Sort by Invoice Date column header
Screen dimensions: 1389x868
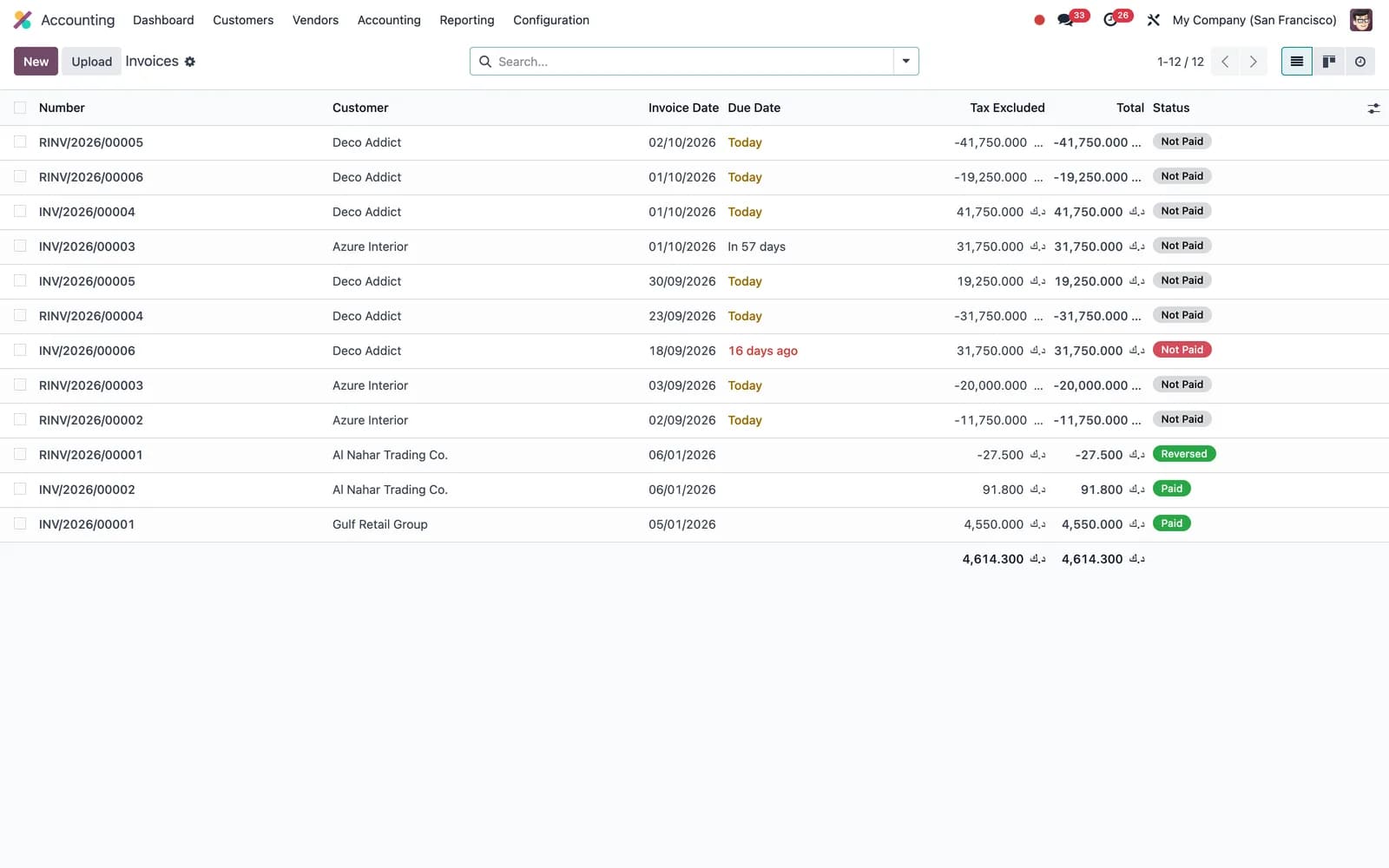pos(683,108)
